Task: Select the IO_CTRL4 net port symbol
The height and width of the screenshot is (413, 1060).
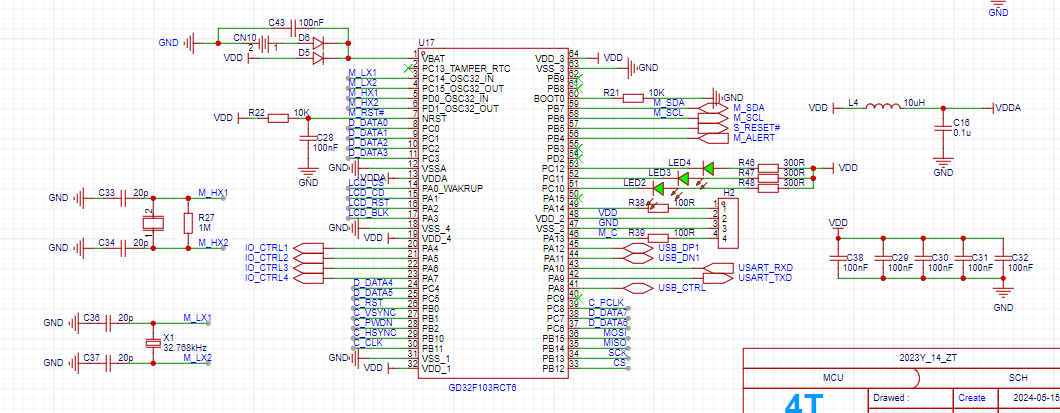Action: coord(308,278)
